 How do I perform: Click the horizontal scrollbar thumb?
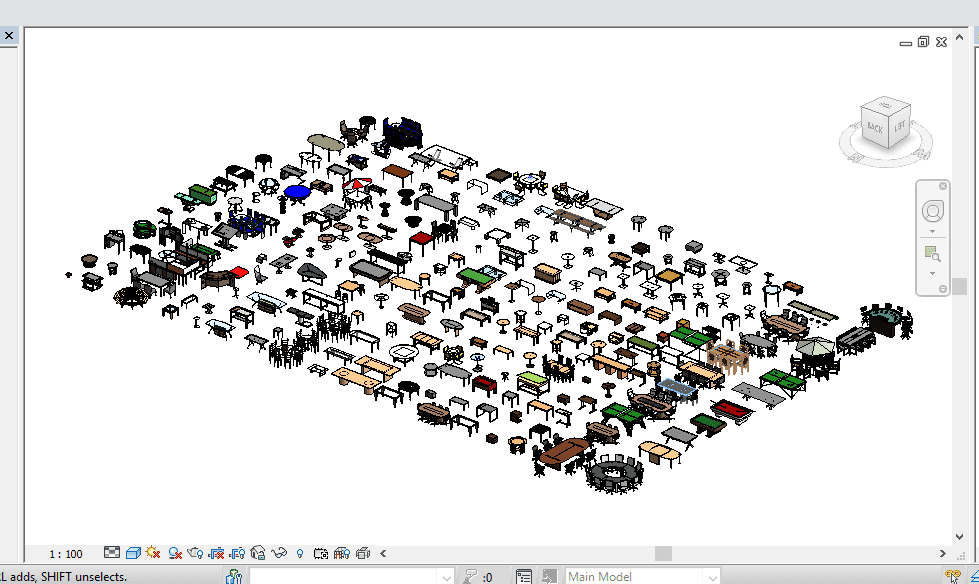tap(663, 553)
